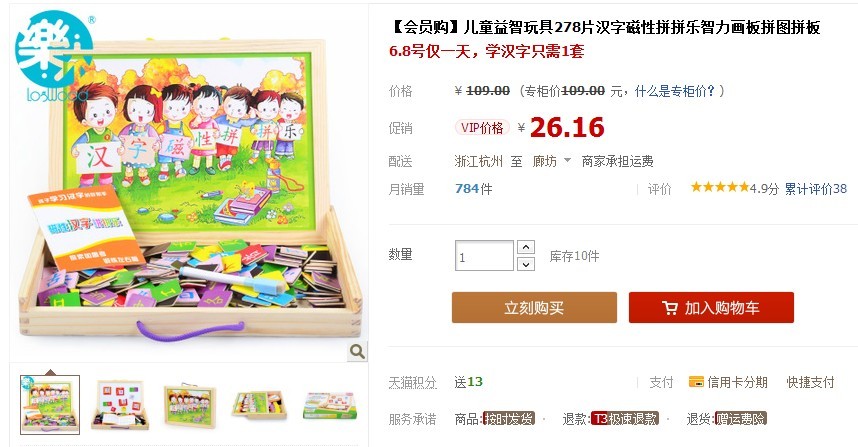Click the 按时发货 service badge
Viewport: 858px width, 447px height.
coord(509,419)
